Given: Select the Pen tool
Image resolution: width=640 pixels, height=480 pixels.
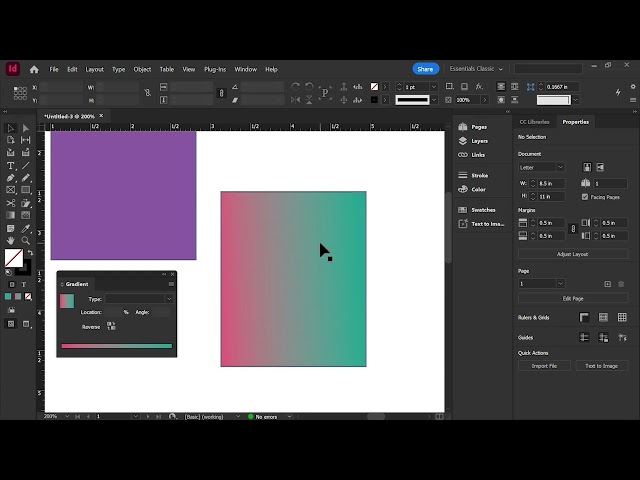Looking at the screenshot, I should (11, 178).
